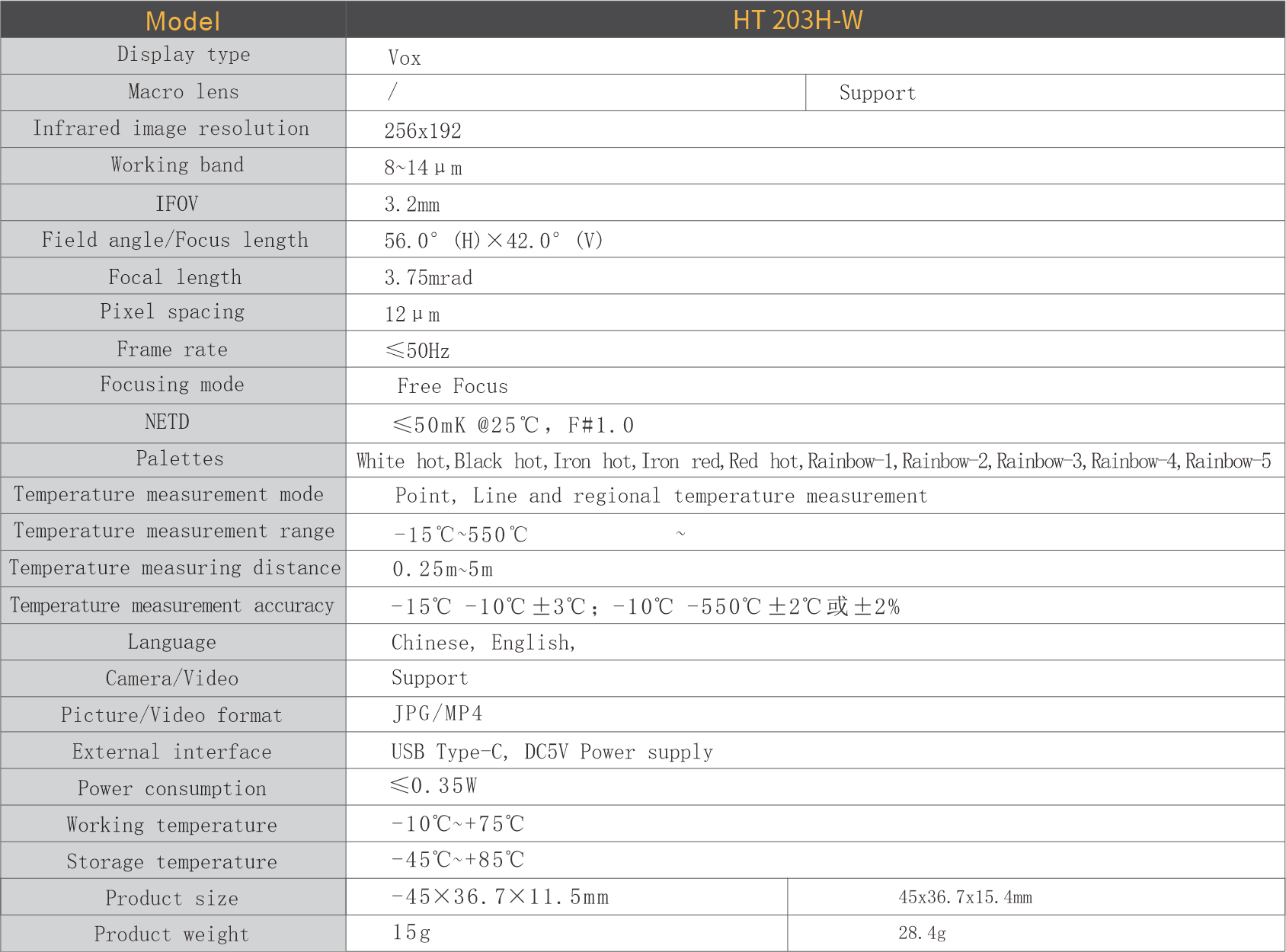Image resolution: width=1286 pixels, height=952 pixels.
Task: Click 'USB Type-C, DC5V Power supply'
Action: pyautogui.click(x=552, y=752)
